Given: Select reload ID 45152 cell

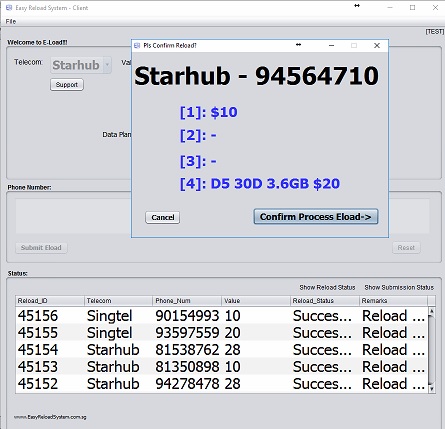Looking at the screenshot, I should click(x=50, y=384).
